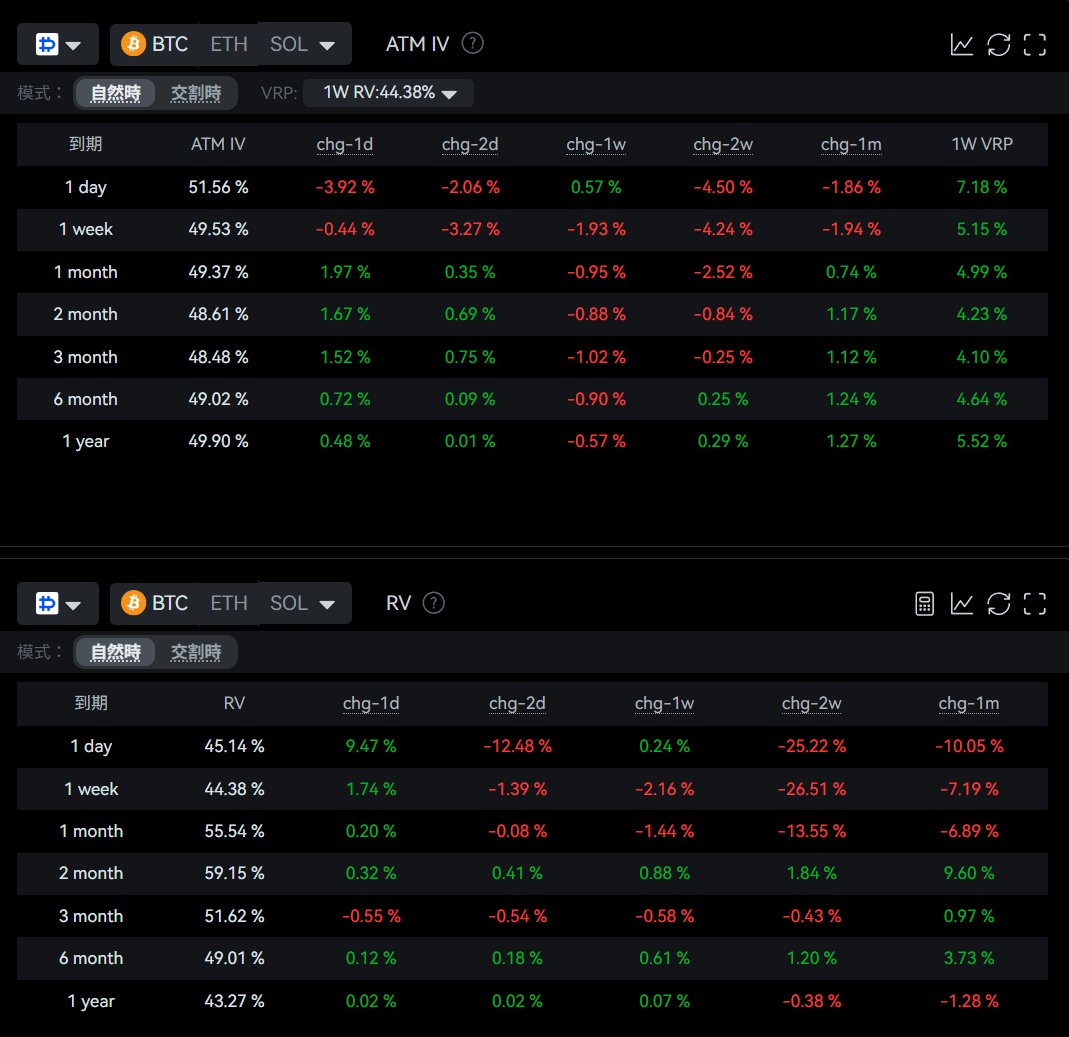1069x1037 pixels.
Task: Click chg-1w column header in RV table
Action: point(665,704)
